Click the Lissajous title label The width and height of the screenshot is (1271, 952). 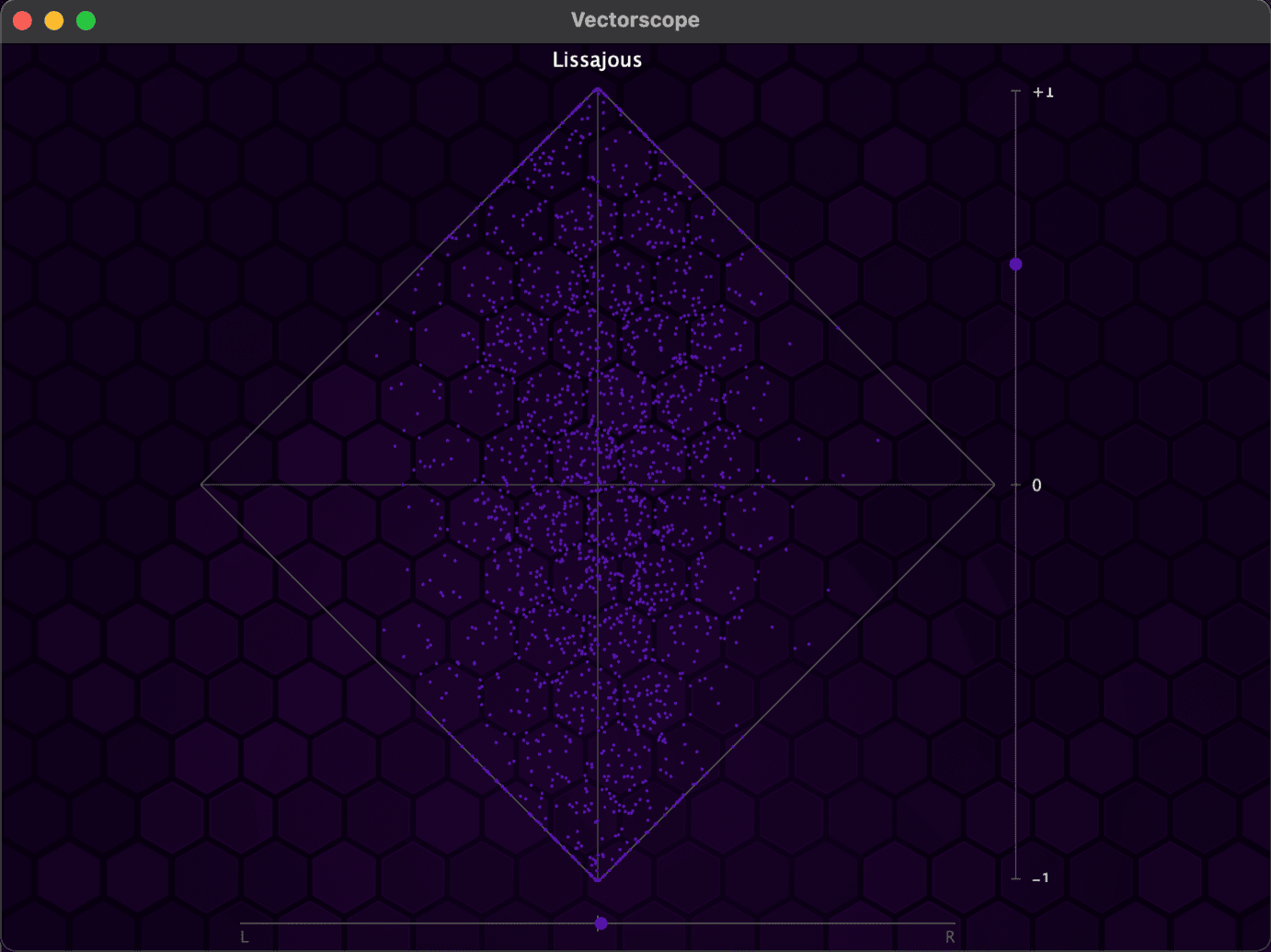(596, 59)
